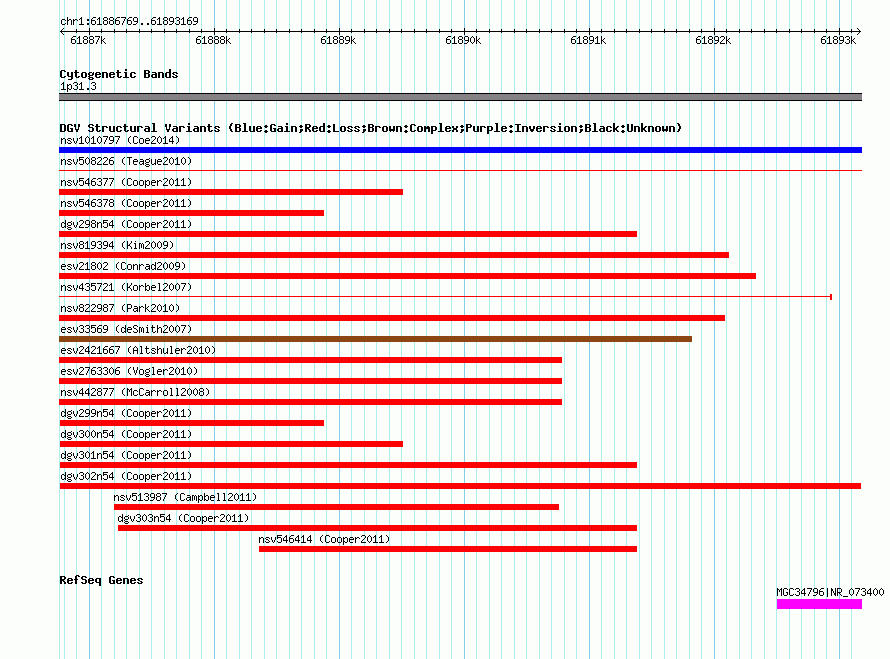Click the red bar under nsv513987

(x=336, y=507)
